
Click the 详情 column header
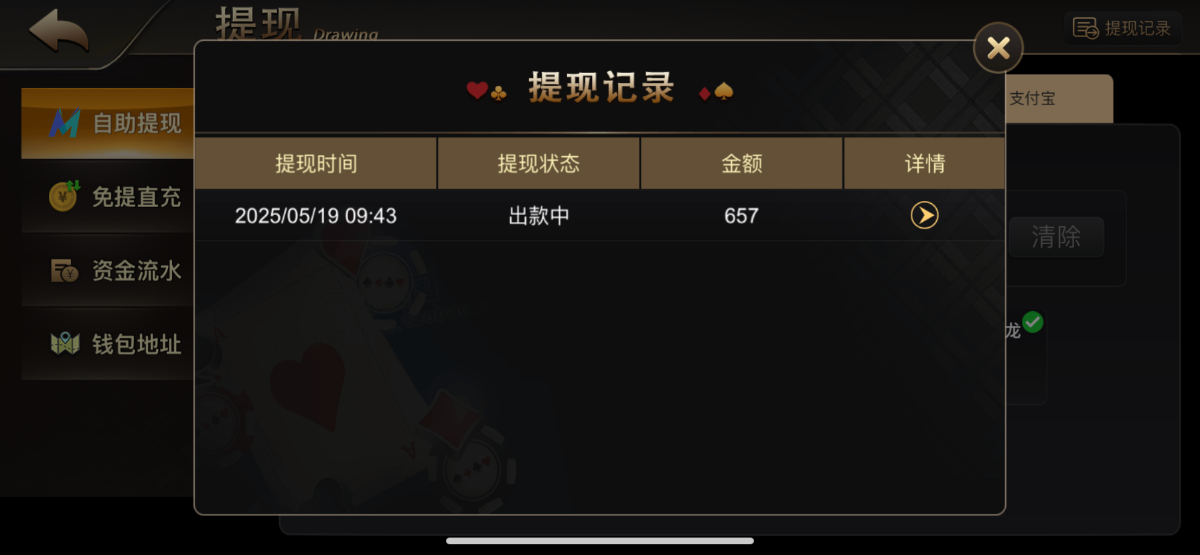[x=925, y=164]
